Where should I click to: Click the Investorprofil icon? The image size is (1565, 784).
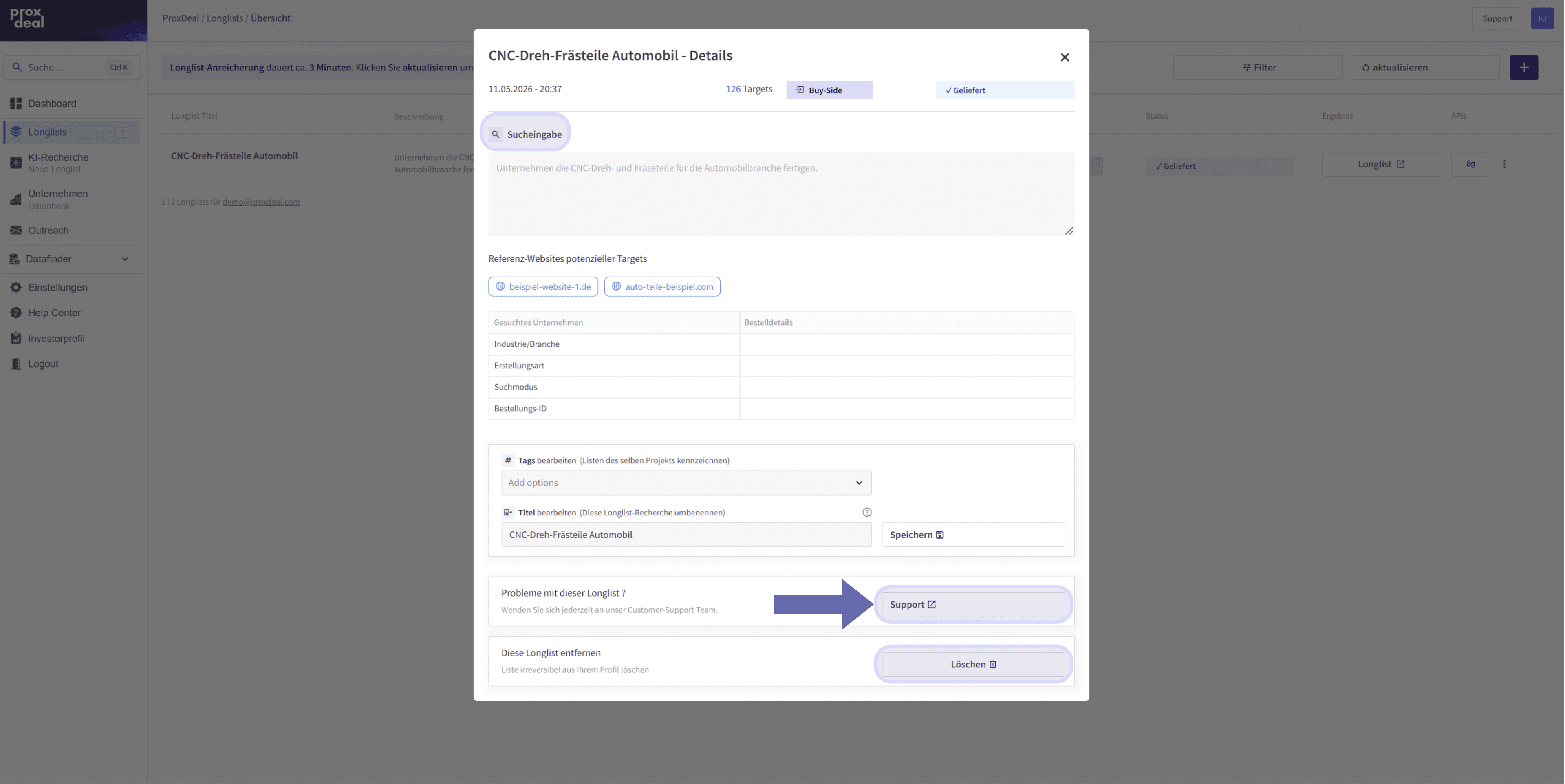click(16, 338)
